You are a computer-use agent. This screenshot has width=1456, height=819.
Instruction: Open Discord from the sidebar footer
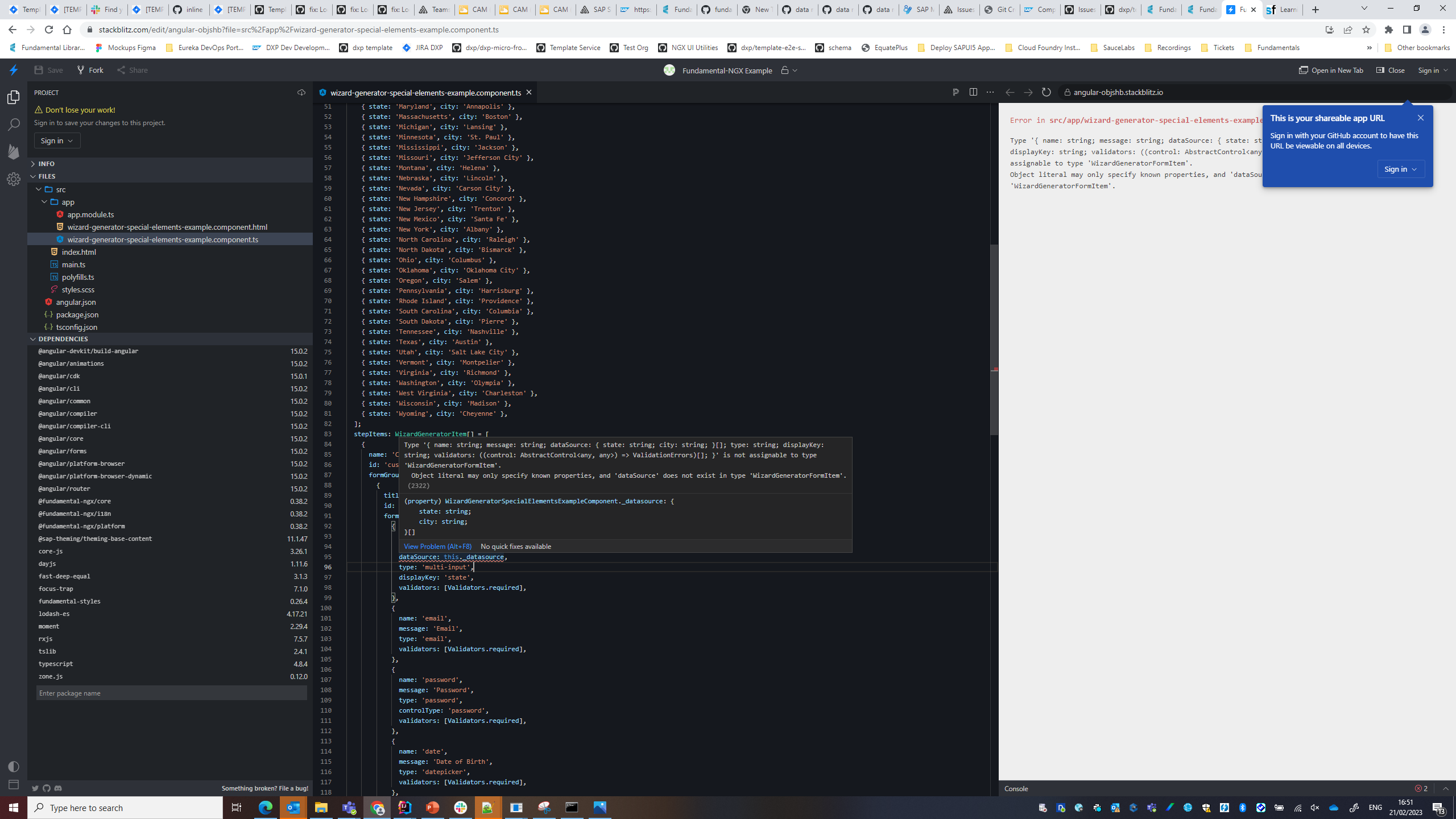[x=59, y=788]
